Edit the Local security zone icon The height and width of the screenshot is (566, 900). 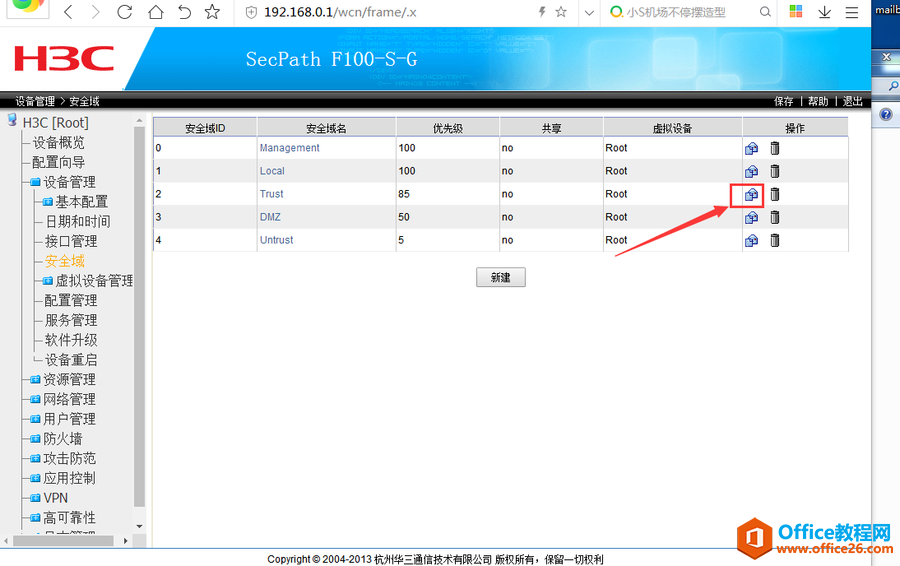(x=751, y=172)
